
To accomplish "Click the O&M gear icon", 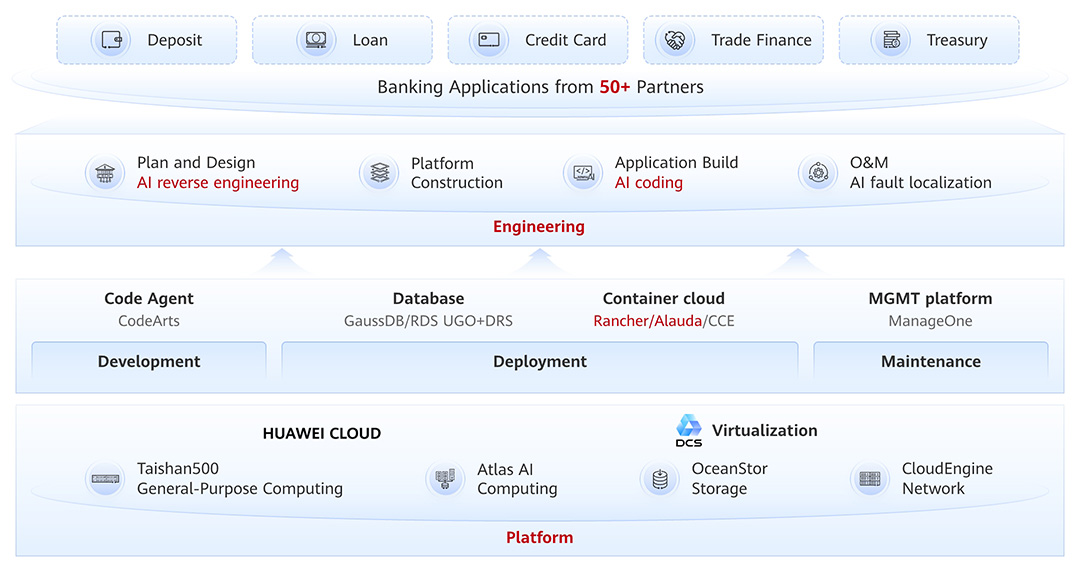I will 818,173.
